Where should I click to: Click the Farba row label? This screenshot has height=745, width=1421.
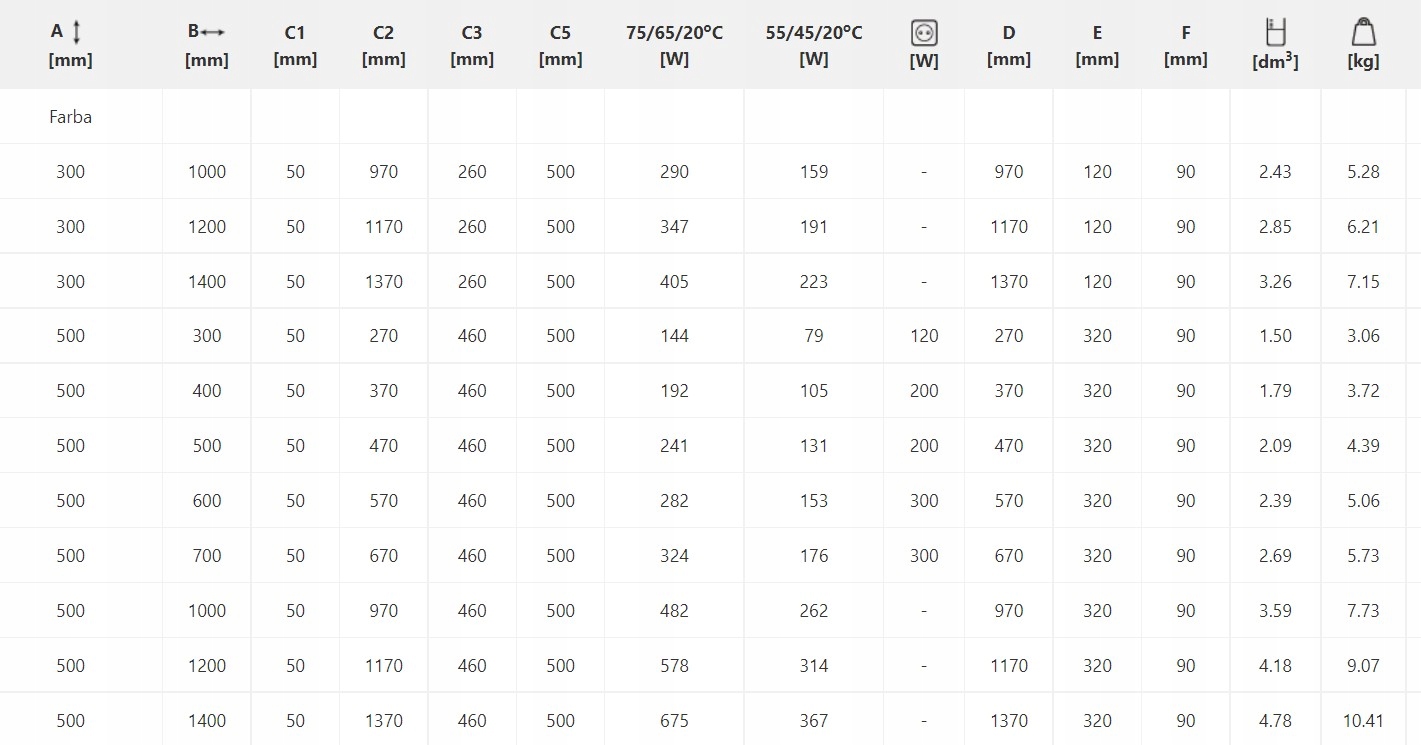click(x=70, y=117)
